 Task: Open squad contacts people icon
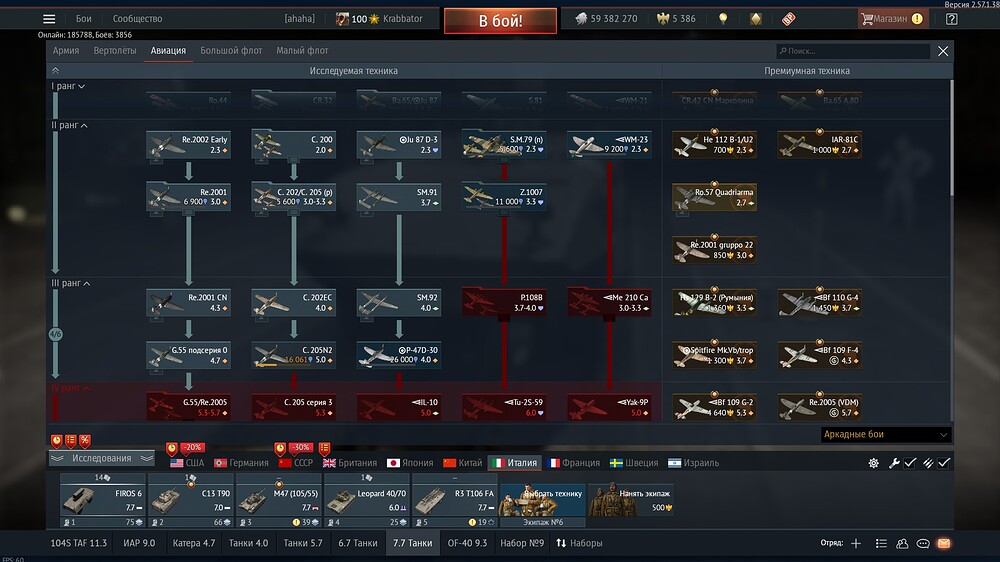click(902, 544)
